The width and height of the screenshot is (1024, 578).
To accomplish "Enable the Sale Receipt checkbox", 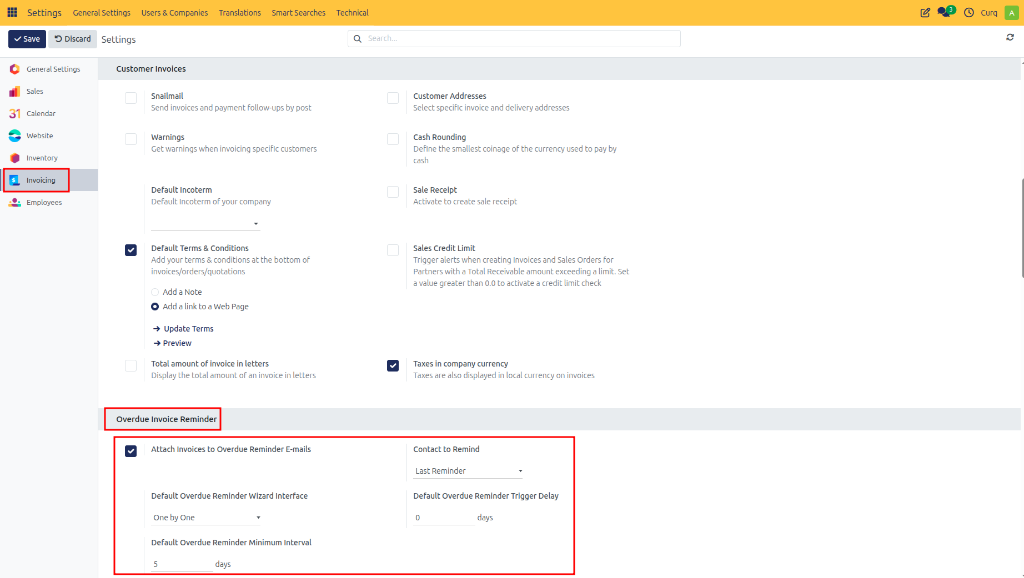I will click(x=393, y=192).
